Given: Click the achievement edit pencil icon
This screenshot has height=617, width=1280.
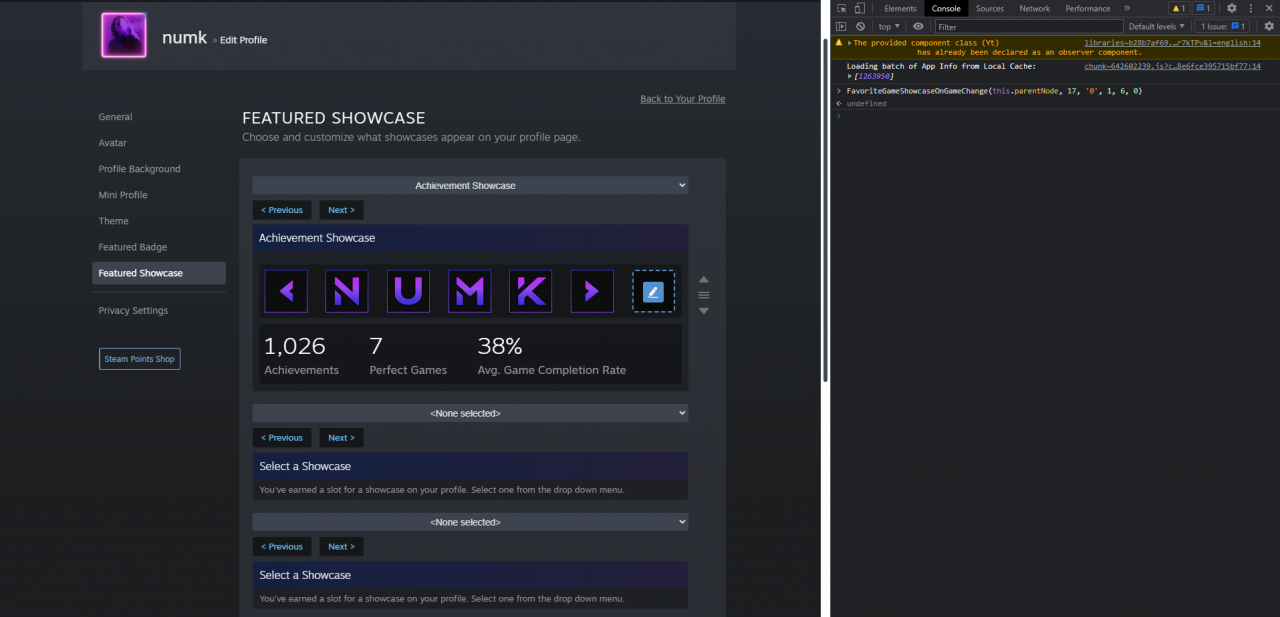Looking at the screenshot, I should click(x=653, y=291).
